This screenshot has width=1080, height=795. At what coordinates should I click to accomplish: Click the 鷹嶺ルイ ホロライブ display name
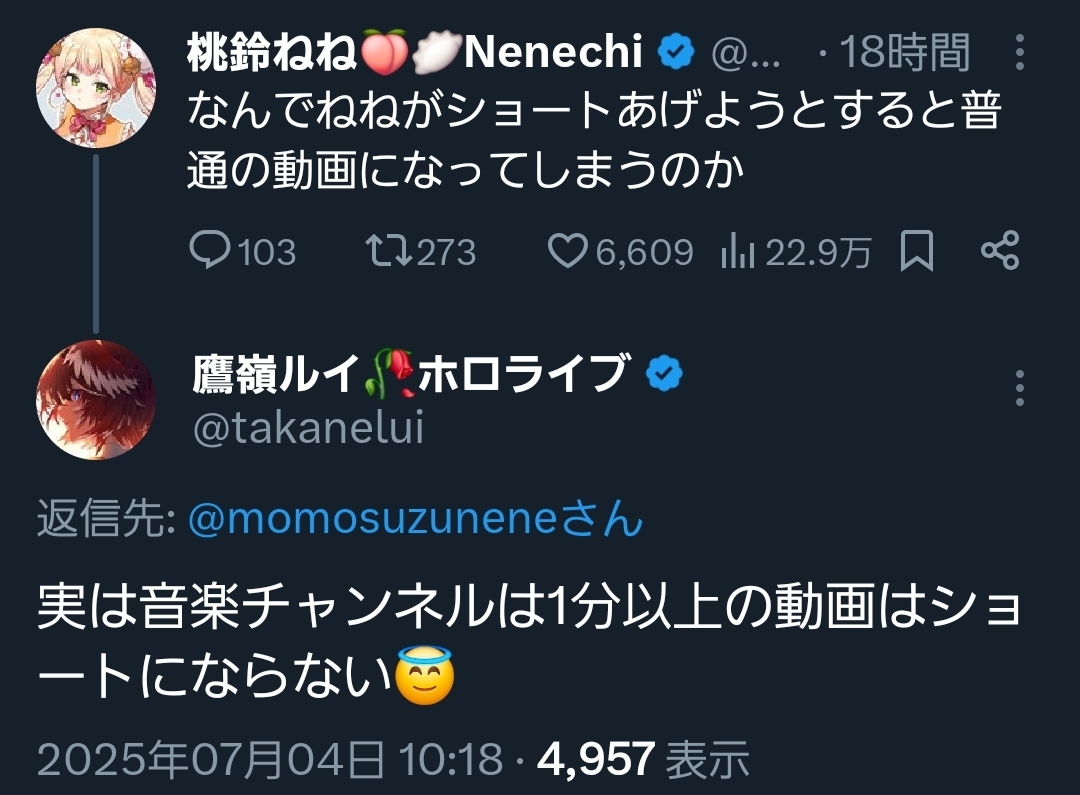pyautogui.click(x=411, y=373)
